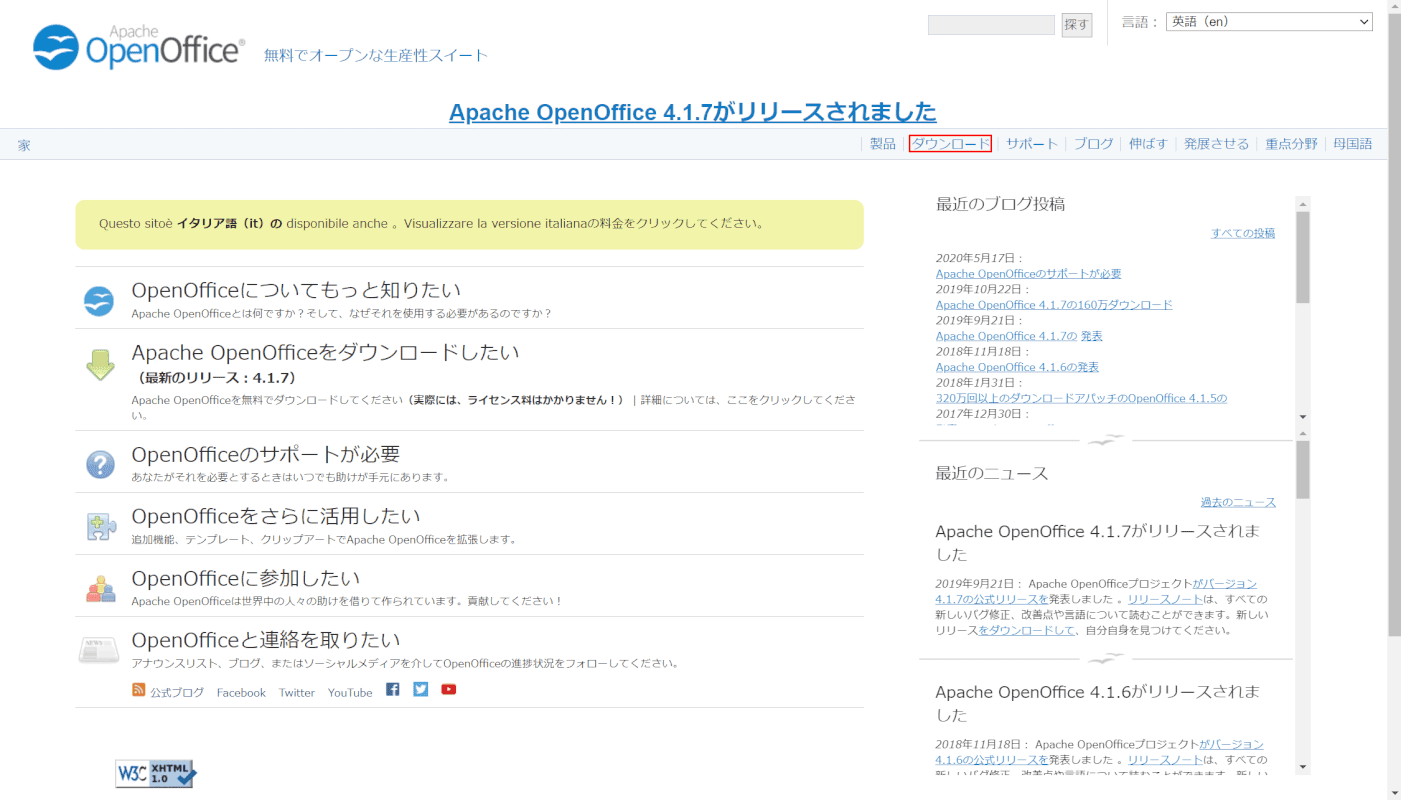Image resolution: width=1401 pixels, height=800 pixels.
Task: Click the people participate icon
Action: (x=100, y=588)
